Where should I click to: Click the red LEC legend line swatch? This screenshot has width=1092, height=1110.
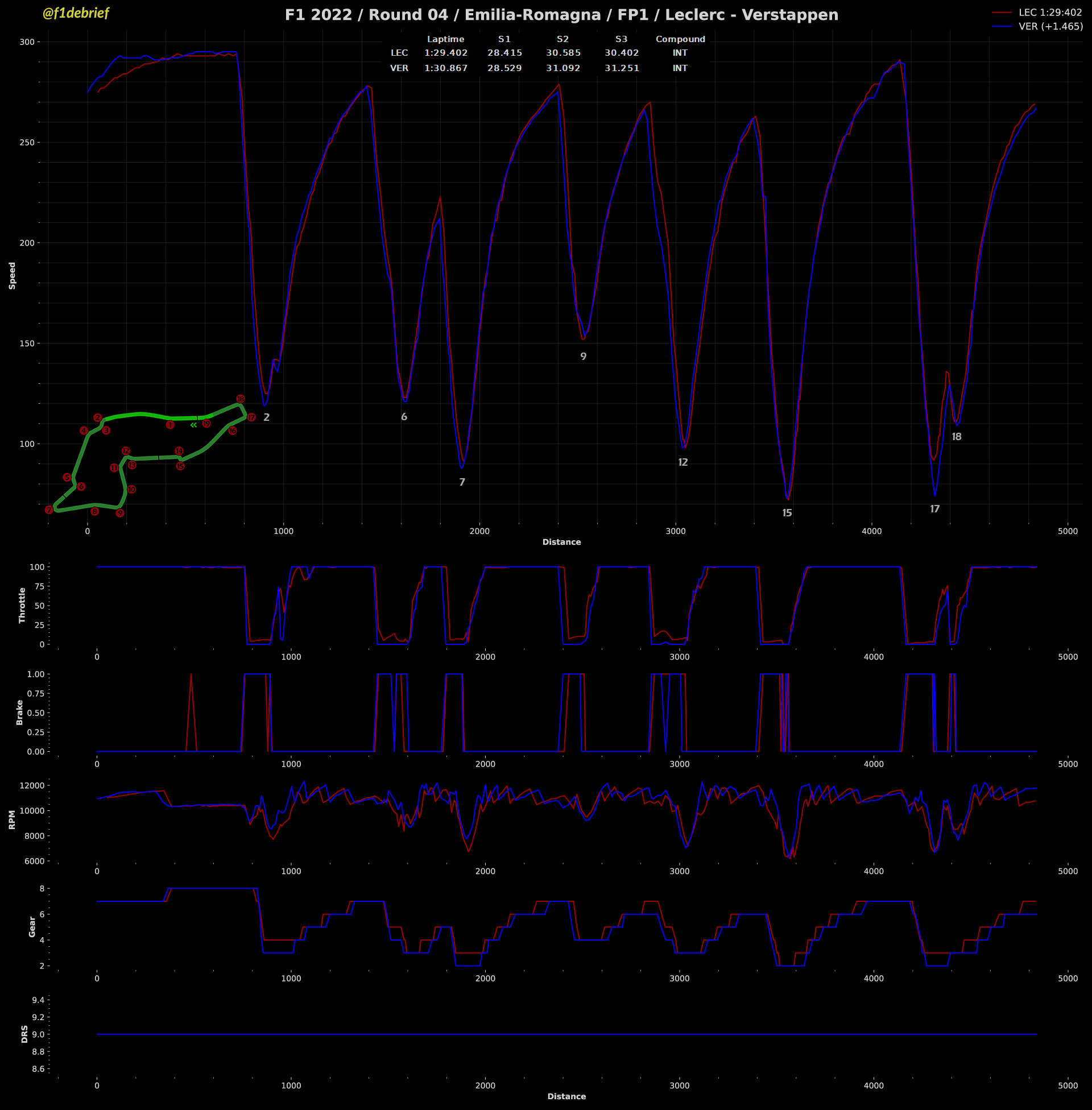pos(1002,13)
